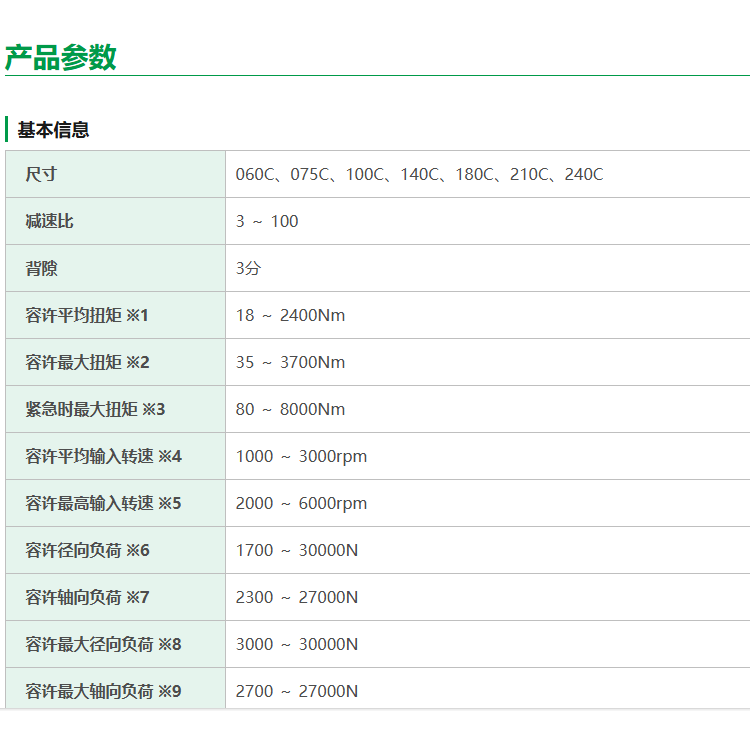The width and height of the screenshot is (750, 750).
Task: Click the value 3 ~ 100
Action: click(267, 221)
